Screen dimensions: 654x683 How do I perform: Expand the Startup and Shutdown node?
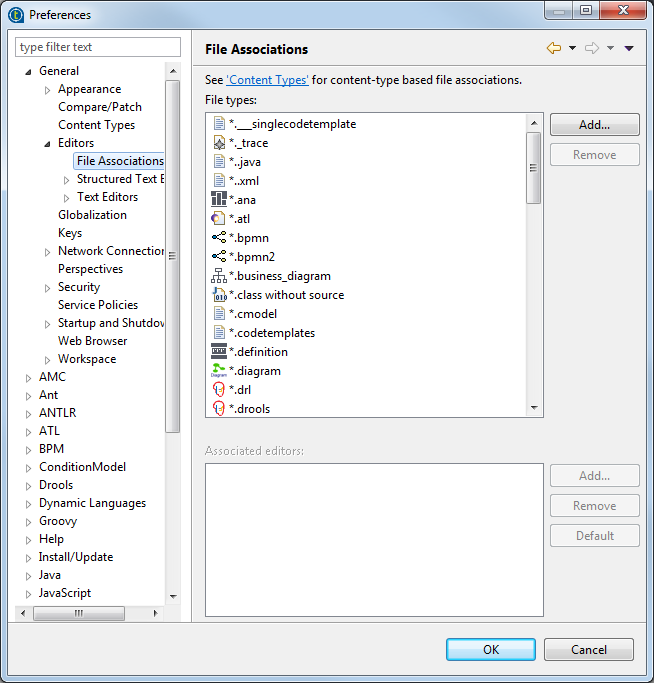pyautogui.click(x=47, y=324)
